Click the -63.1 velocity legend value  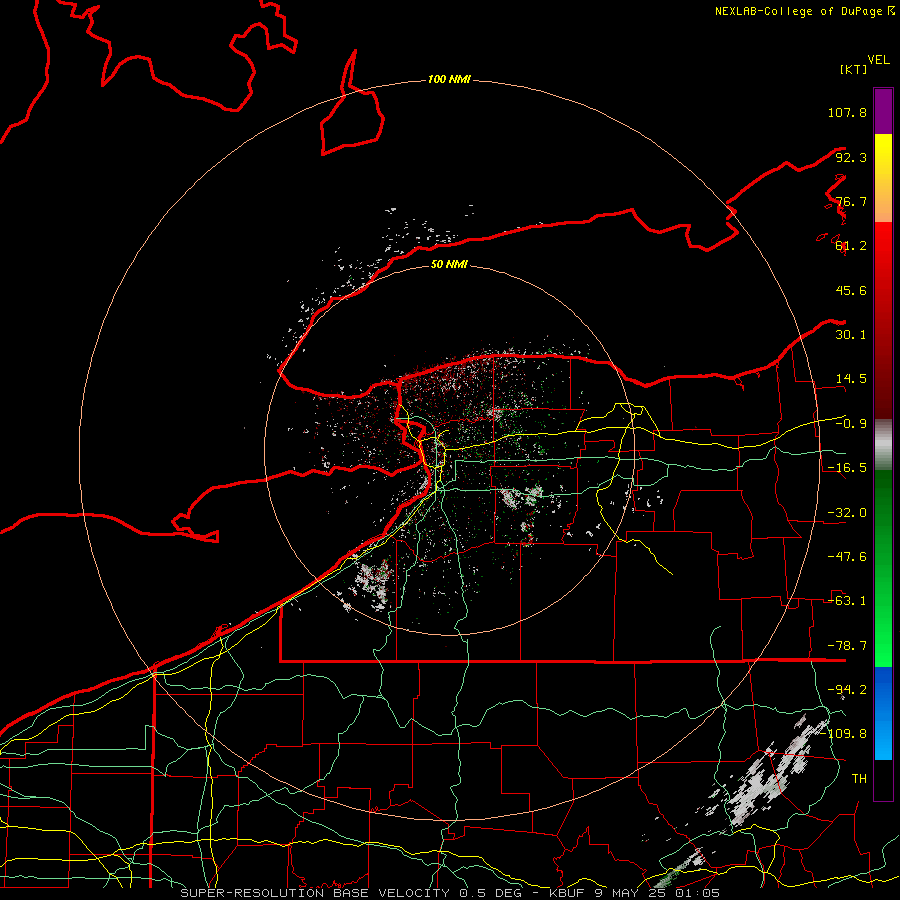847,601
